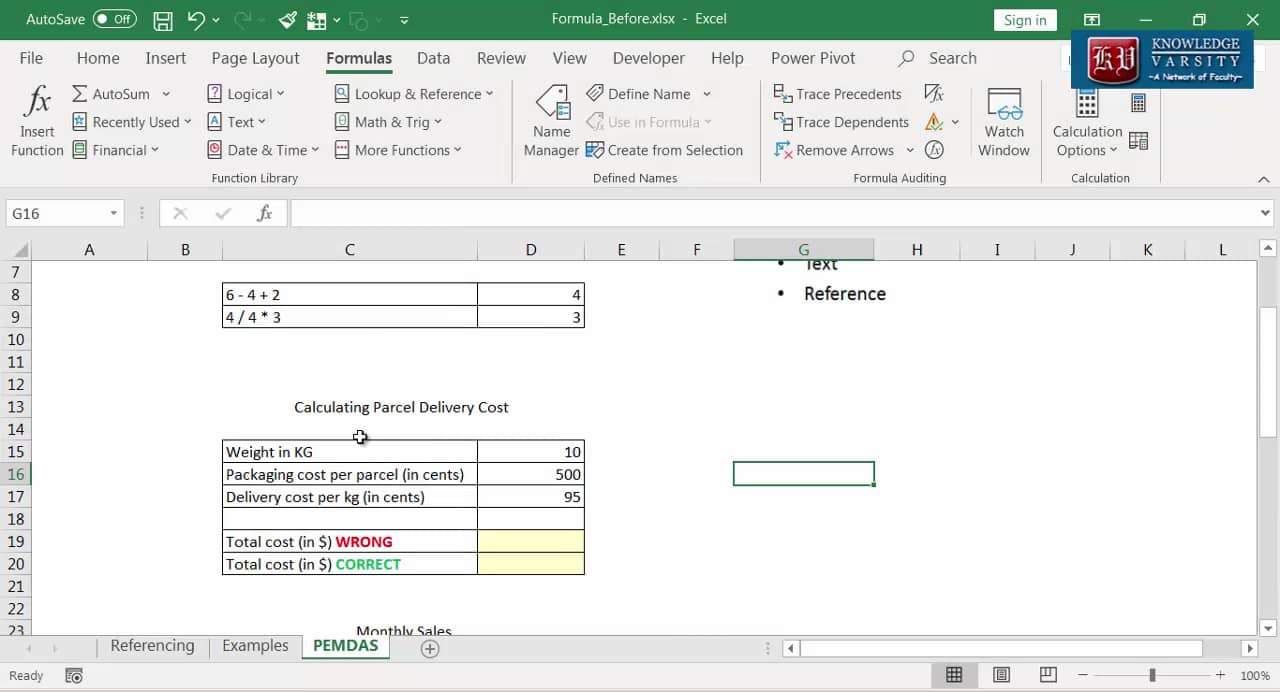Open the Calculation Options dropdown

coord(1087,141)
